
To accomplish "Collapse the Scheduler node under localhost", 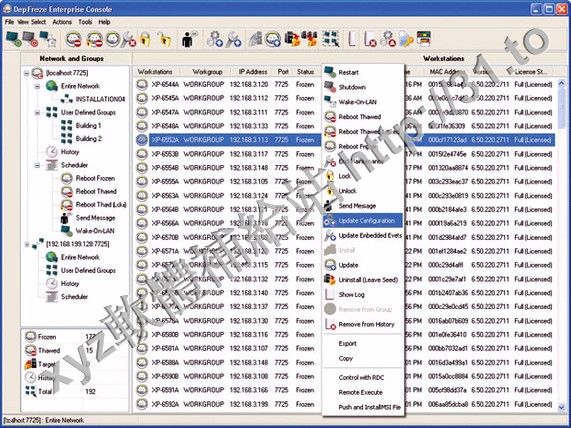I will pyautogui.click(x=37, y=165).
